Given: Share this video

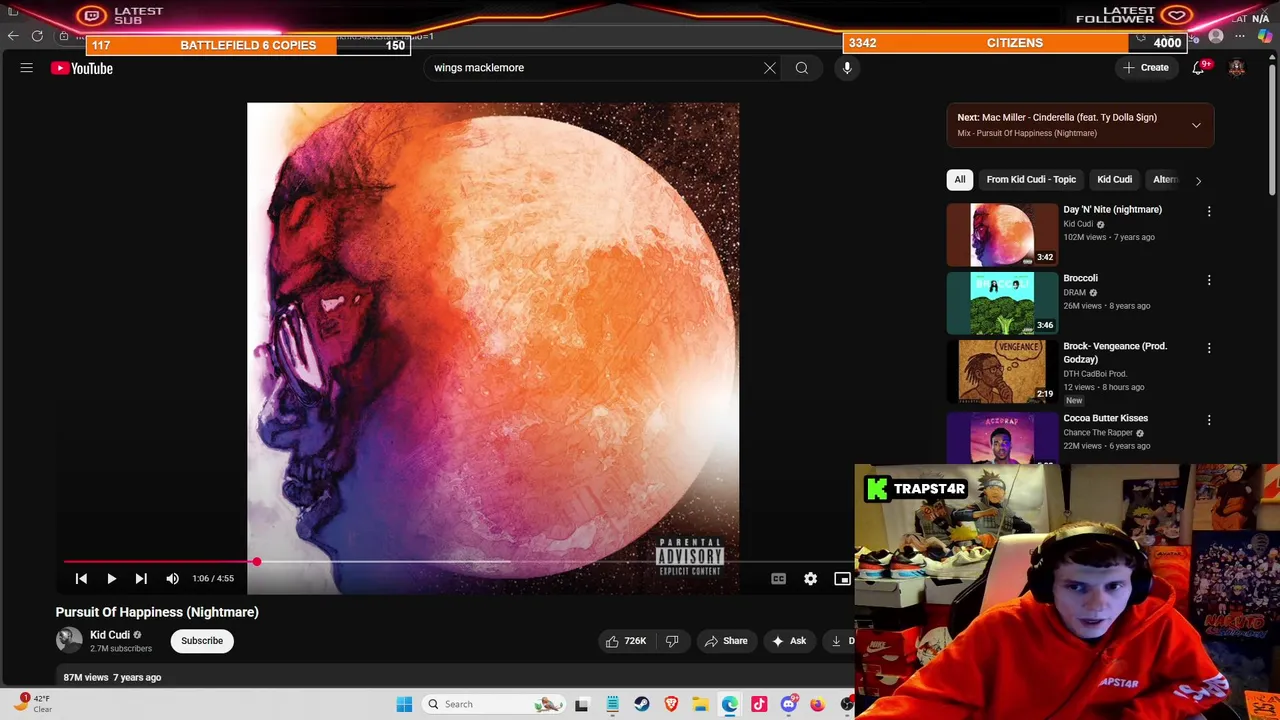Looking at the screenshot, I should point(726,641).
